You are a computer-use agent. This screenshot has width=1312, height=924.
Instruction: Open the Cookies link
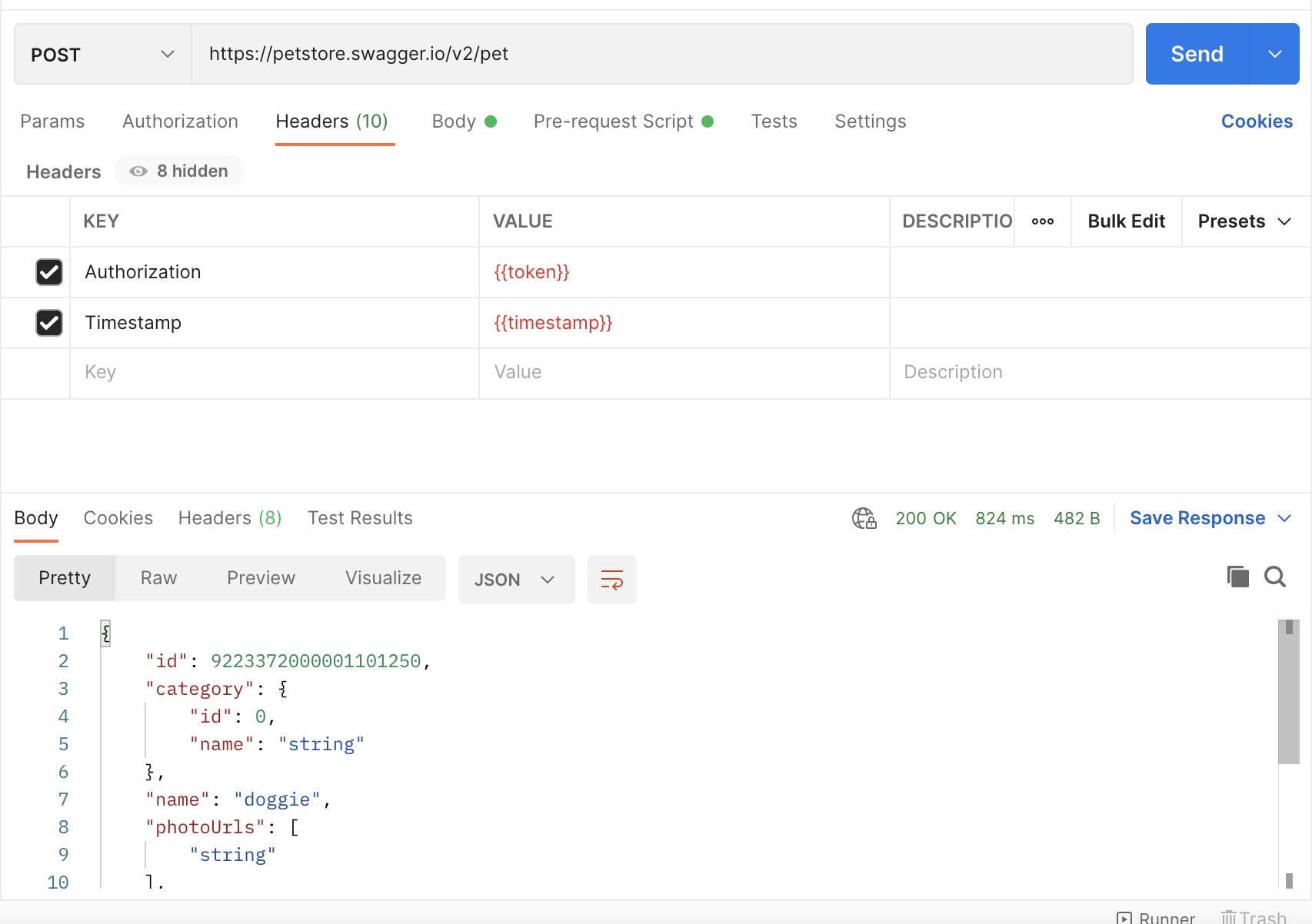pyautogui.click(x=1257, y=121)
